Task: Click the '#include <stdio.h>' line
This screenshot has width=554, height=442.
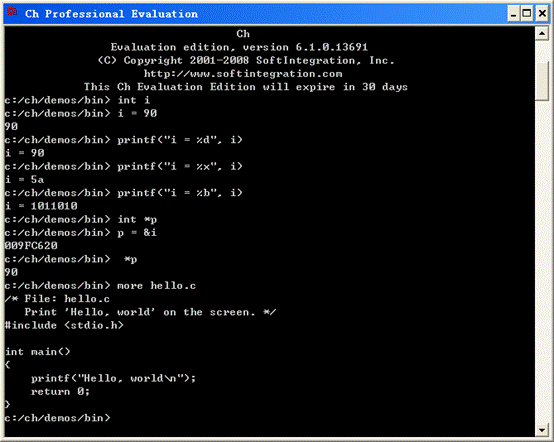Action: 64,325
